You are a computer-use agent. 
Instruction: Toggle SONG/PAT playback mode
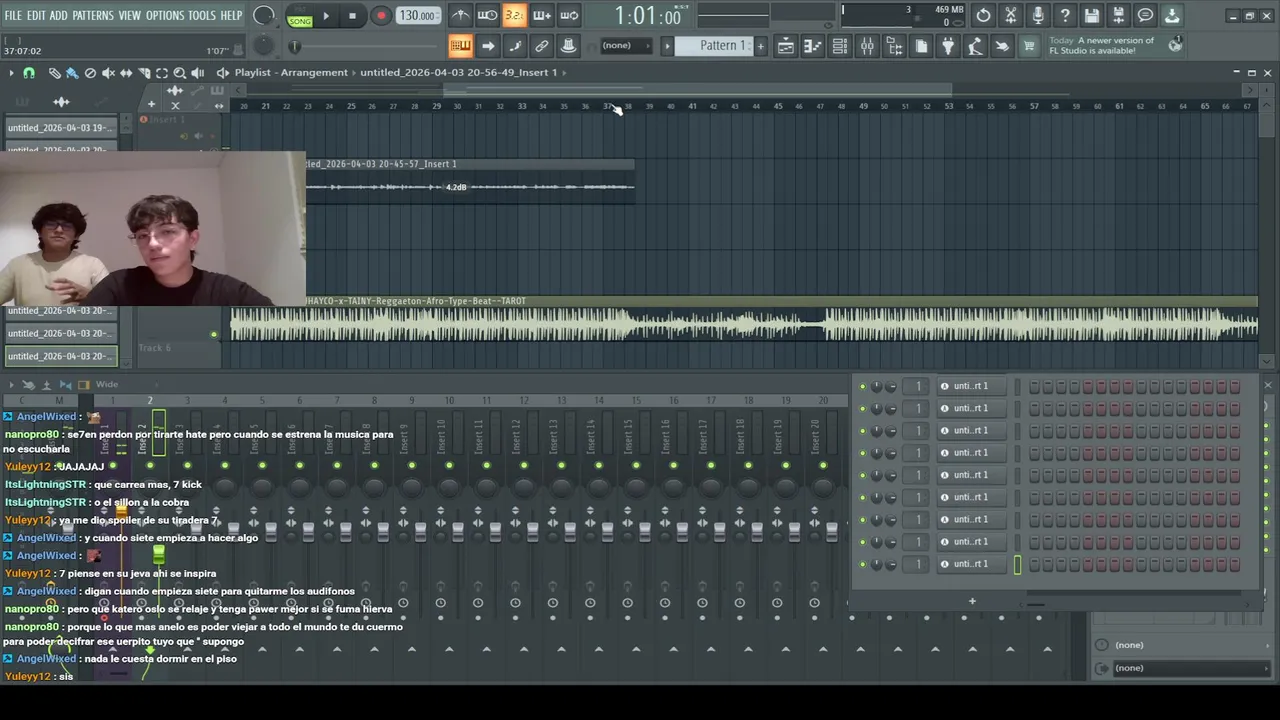299,16
